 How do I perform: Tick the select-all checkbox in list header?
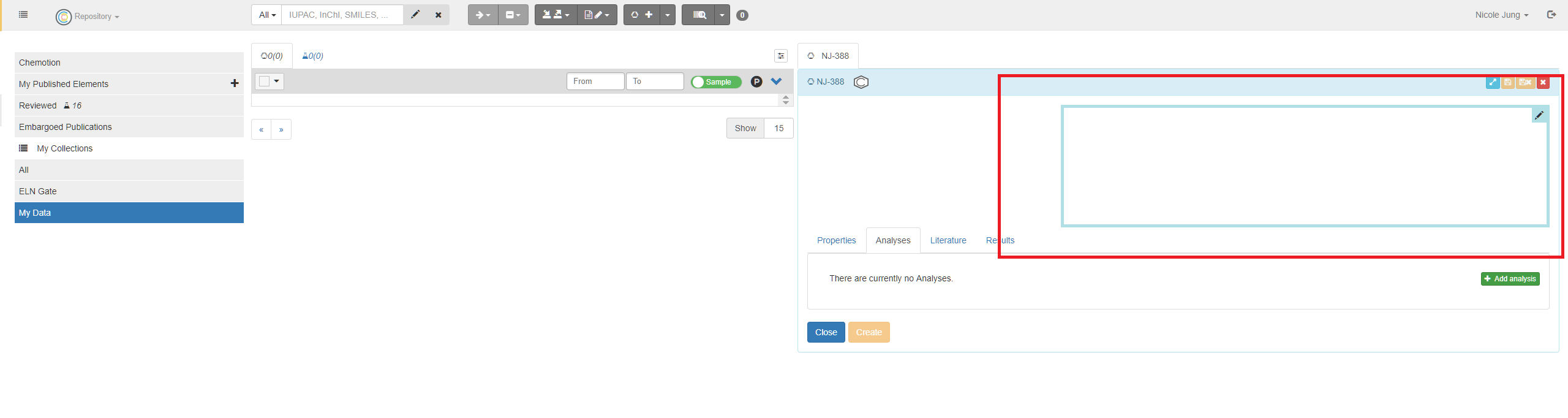pyautogui.click(x=265, y=81)
